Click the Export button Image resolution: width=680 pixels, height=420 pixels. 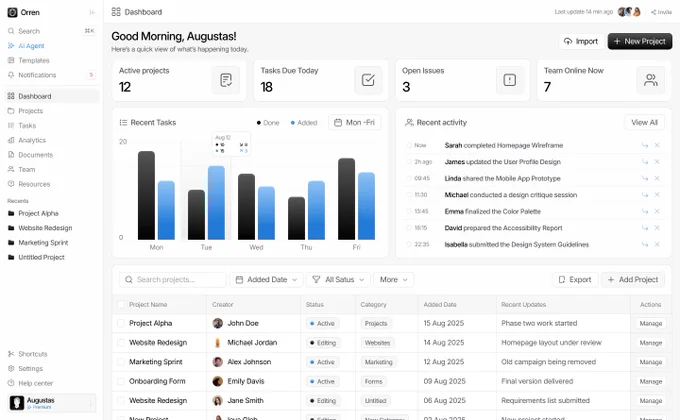pyautogui.click(x=575, y=280)
